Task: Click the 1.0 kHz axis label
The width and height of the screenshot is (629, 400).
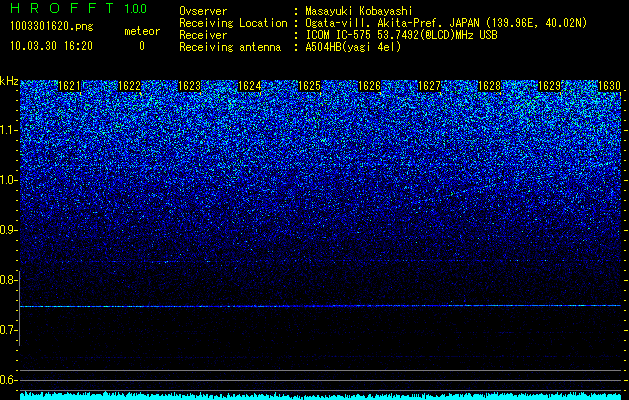Action: click(8, 180)
